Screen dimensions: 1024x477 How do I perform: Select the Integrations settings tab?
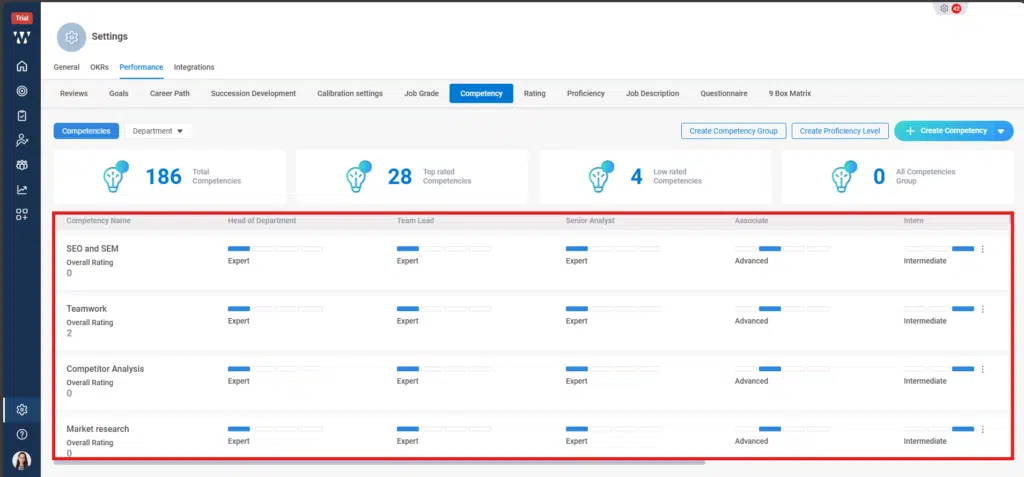tap(194, 67)
